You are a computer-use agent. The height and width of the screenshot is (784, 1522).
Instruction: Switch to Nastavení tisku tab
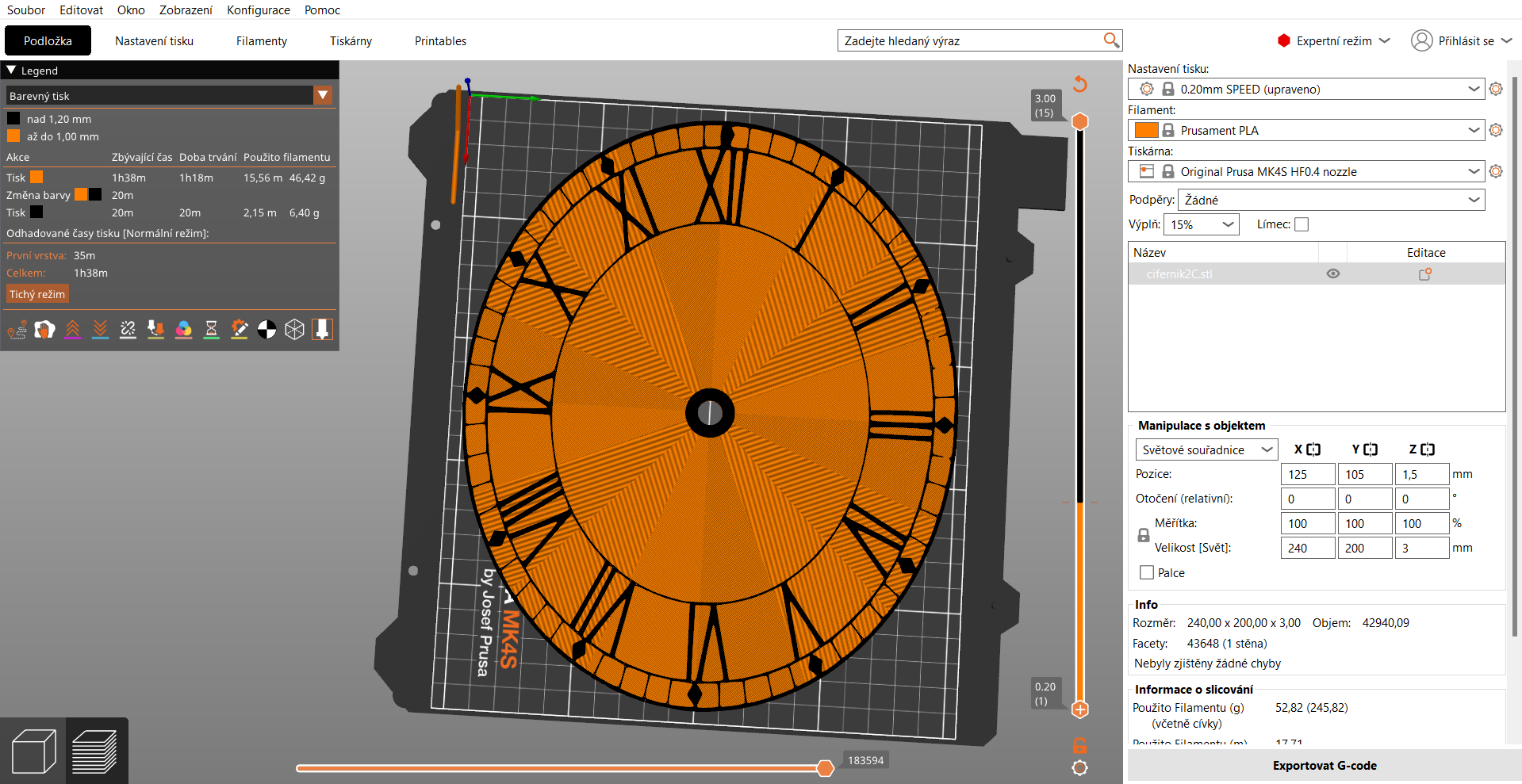[x=154, y=40]
